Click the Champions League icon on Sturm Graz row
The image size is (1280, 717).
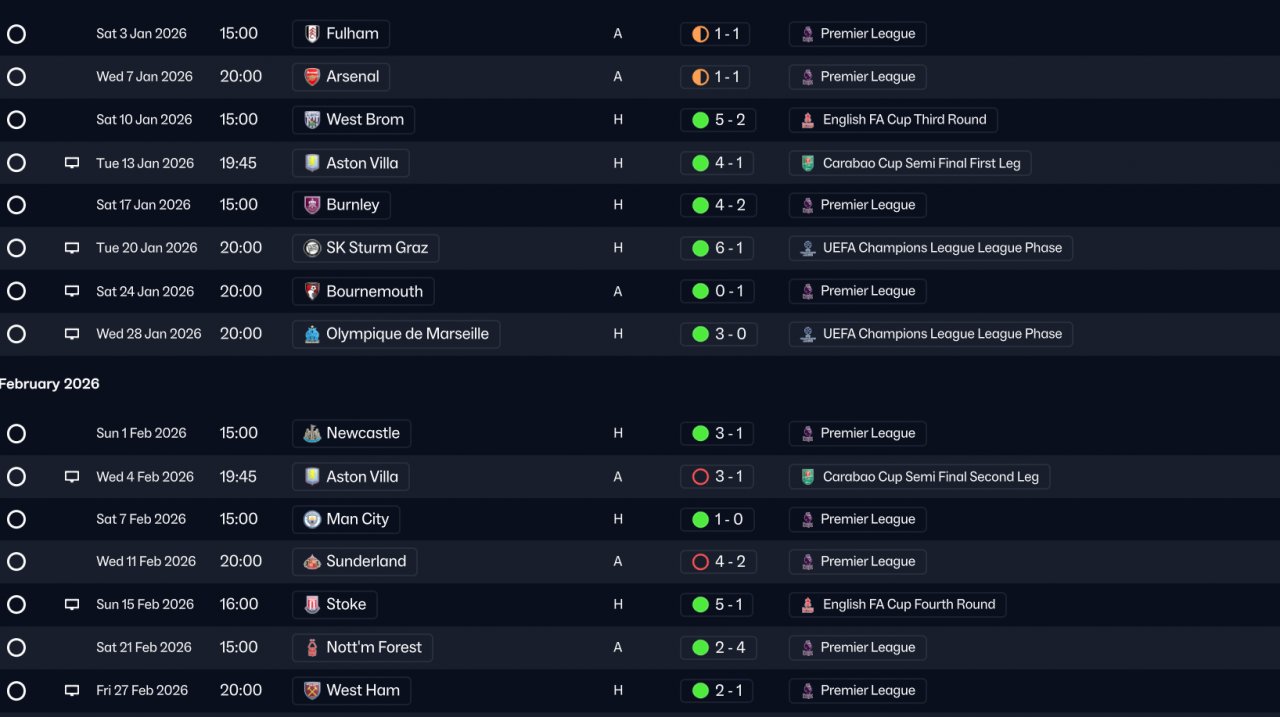(x=808, y=248)
